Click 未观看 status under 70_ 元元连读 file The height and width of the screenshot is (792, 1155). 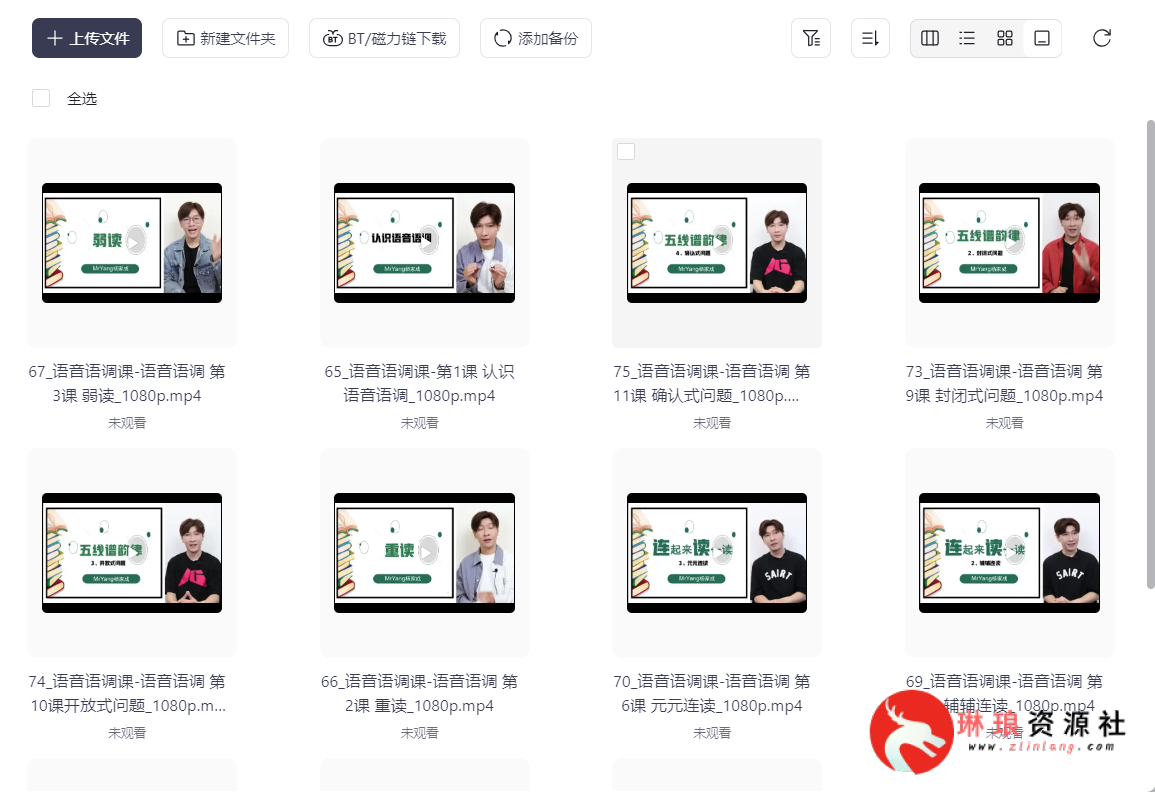712,733
